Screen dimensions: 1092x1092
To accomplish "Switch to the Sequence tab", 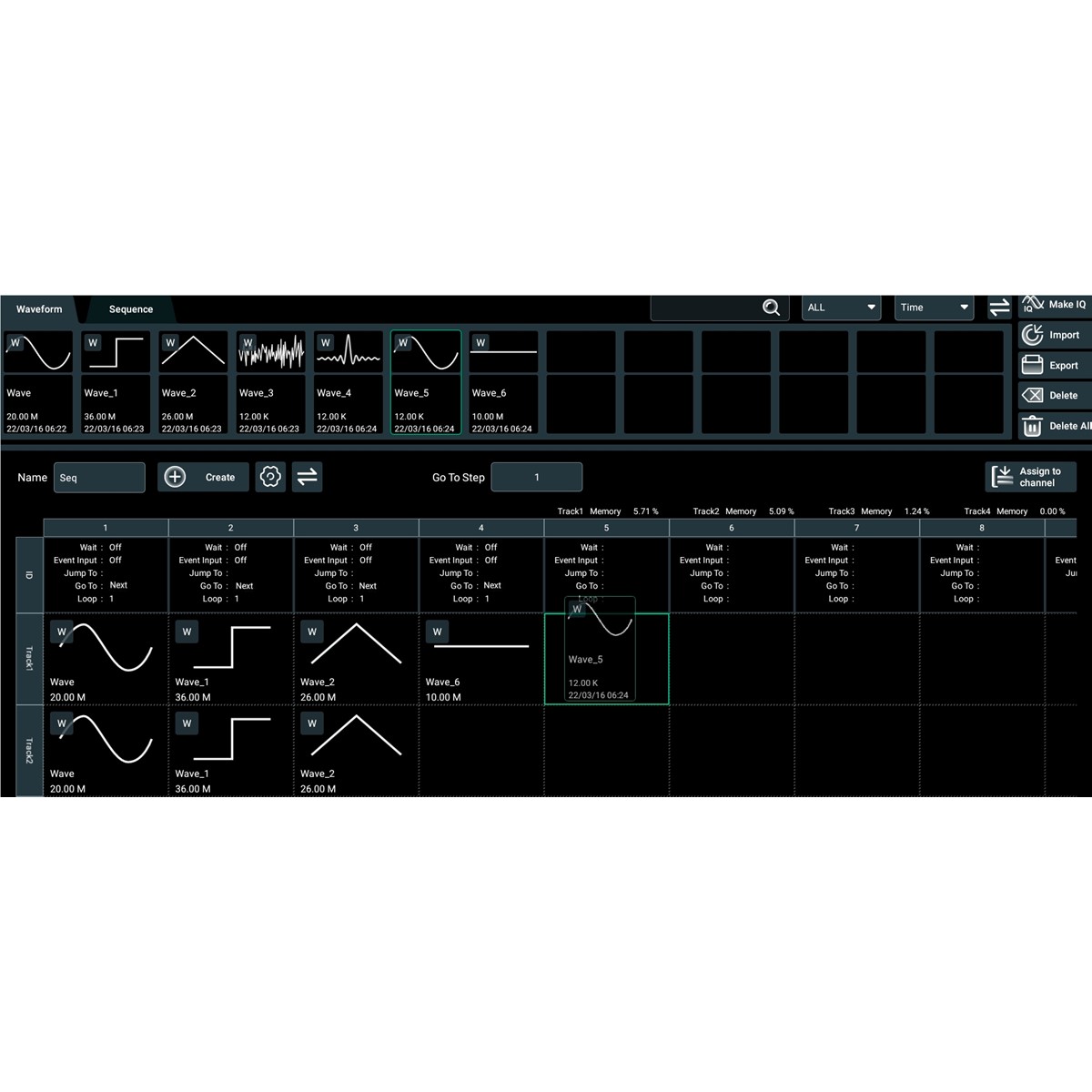I will tap(131, 309).
